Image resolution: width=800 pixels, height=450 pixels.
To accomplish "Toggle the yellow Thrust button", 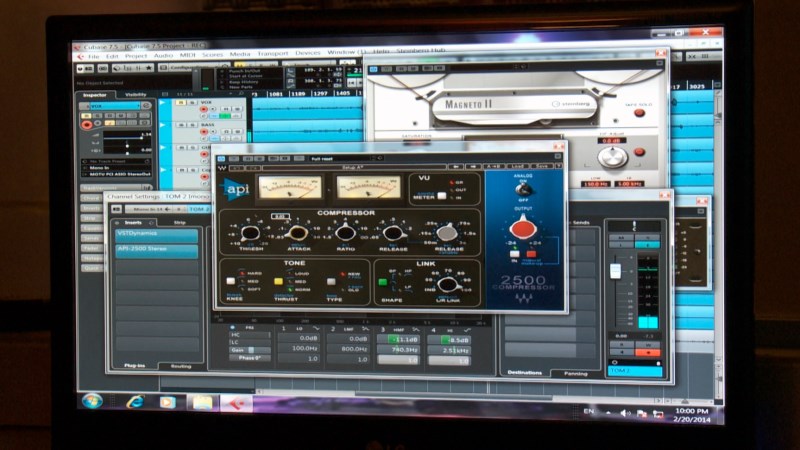I will (278, 281).
